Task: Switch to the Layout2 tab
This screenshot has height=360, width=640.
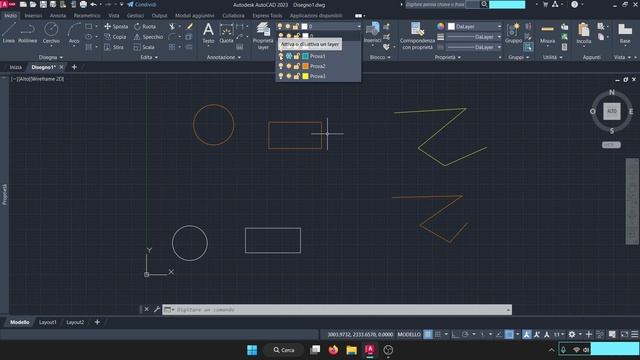Action: (75, 322)
